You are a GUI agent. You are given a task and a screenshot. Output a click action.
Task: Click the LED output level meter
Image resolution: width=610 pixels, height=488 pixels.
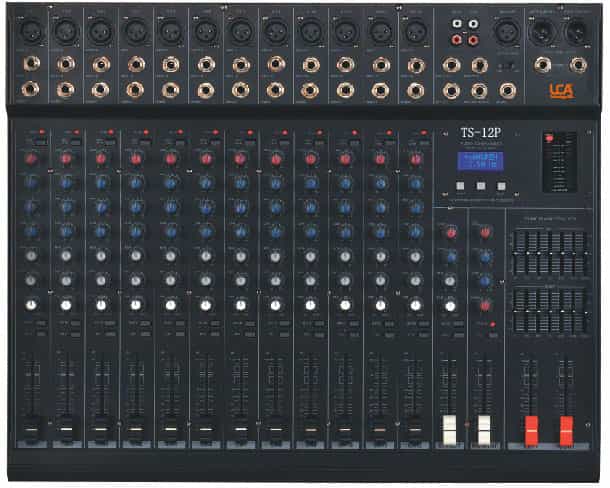click(x=560, y=163)
